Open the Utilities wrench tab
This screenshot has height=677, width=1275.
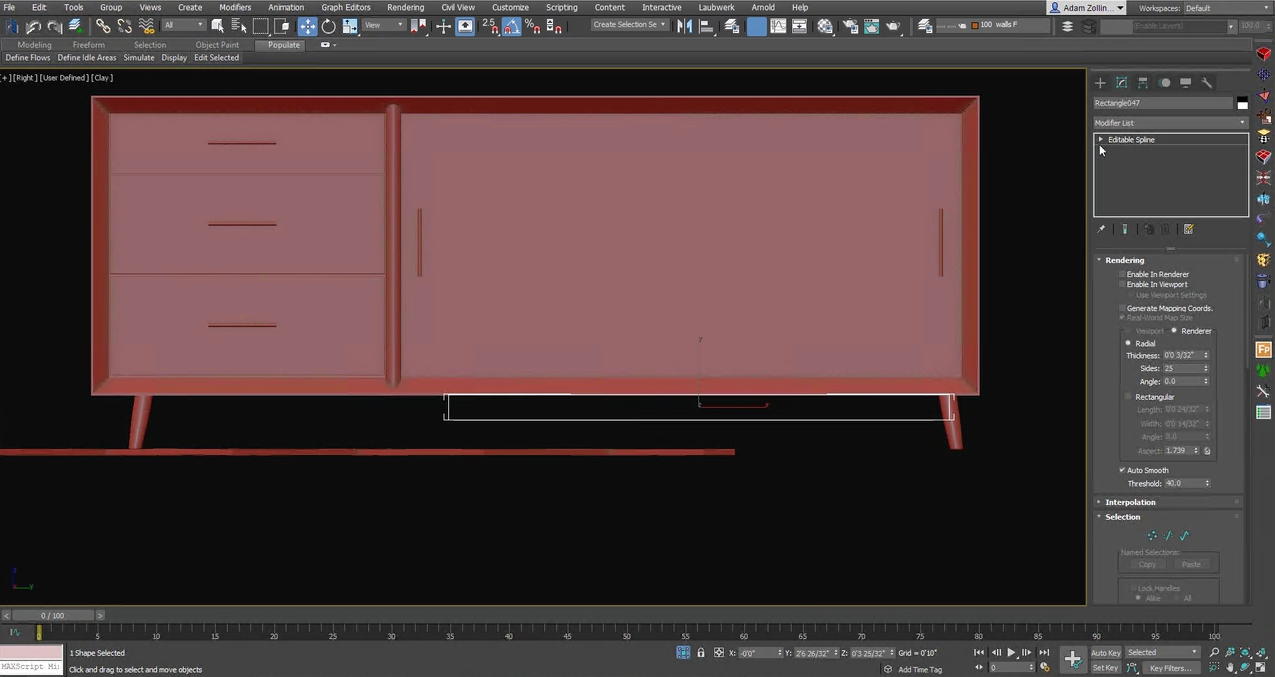pos(1207,83)
